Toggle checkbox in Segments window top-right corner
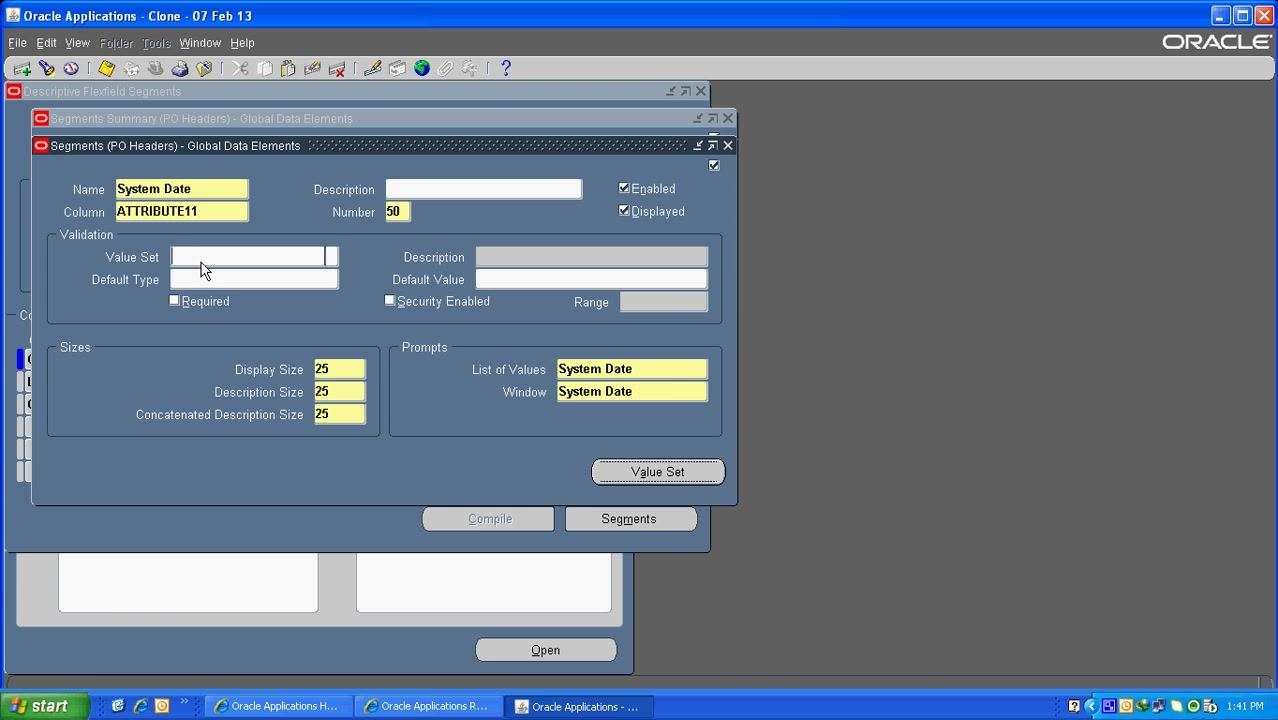This screenshot has height=720, width=1278. (714, 165)
